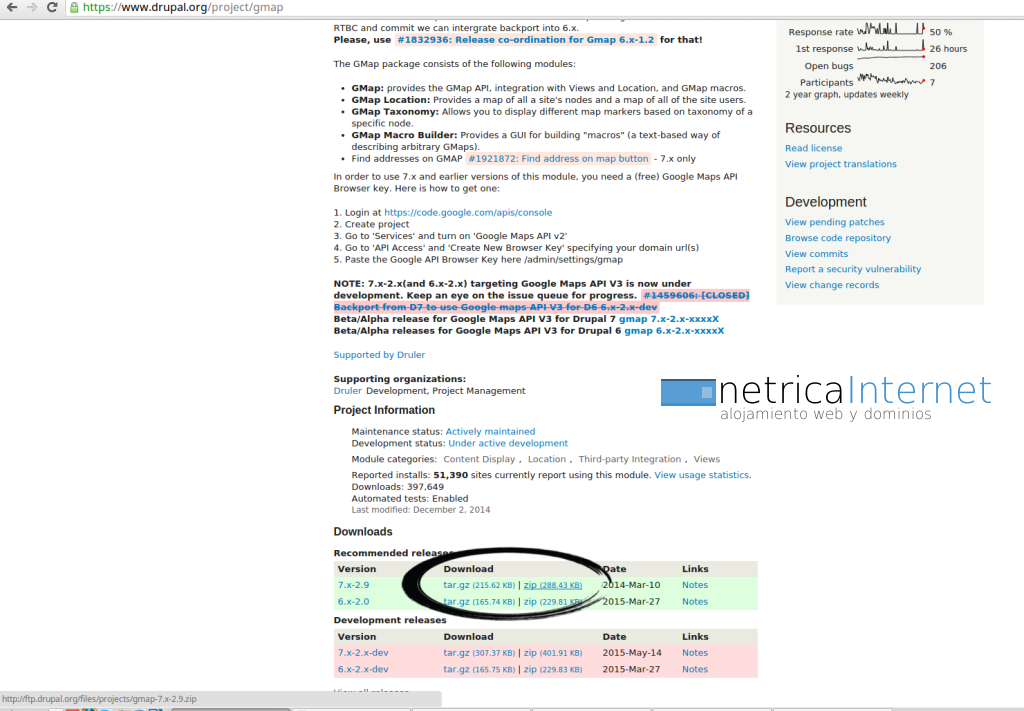Open the code.google.com apis console link
Screen dimensions: 1024x711
click(x=468, y=212)
